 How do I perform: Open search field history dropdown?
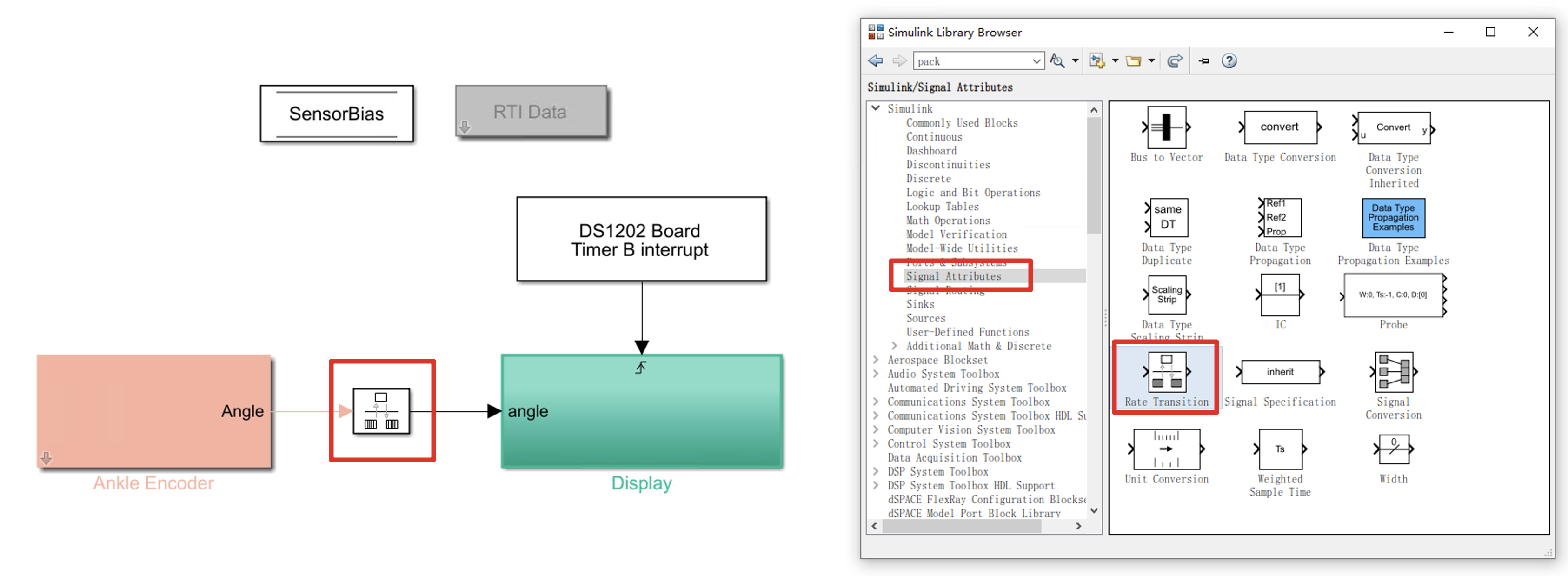pos(1036,61)
